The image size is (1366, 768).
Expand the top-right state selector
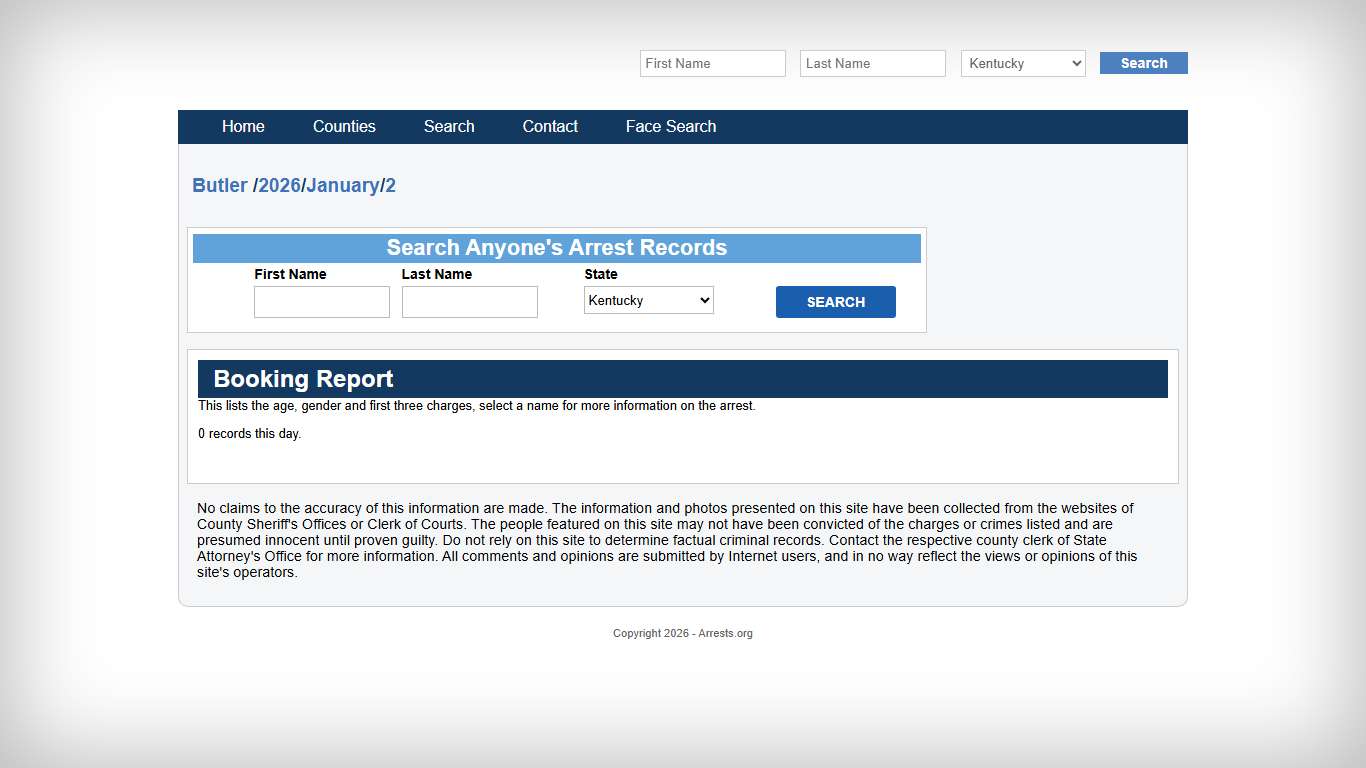(x=1022, y=63)
